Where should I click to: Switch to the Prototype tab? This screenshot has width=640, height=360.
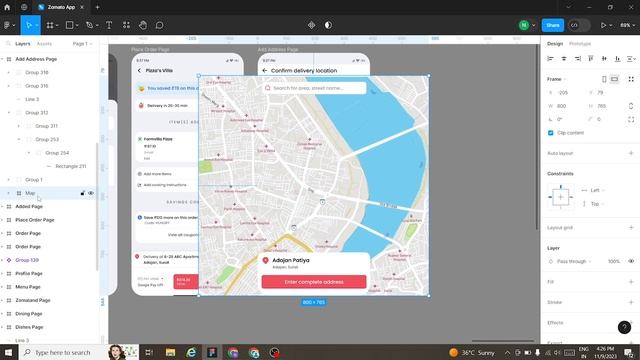pos(580,44)
